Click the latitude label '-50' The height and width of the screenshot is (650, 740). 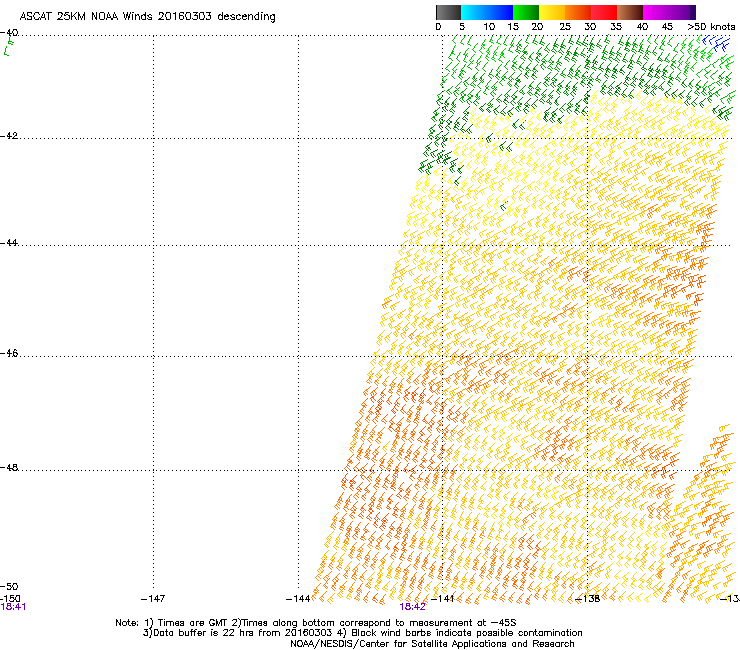(x=9, y=587)
